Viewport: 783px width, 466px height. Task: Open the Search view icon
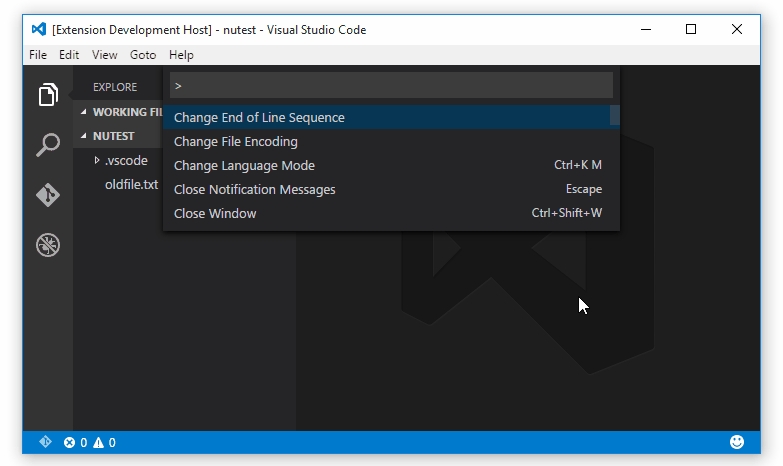(48, 145)
